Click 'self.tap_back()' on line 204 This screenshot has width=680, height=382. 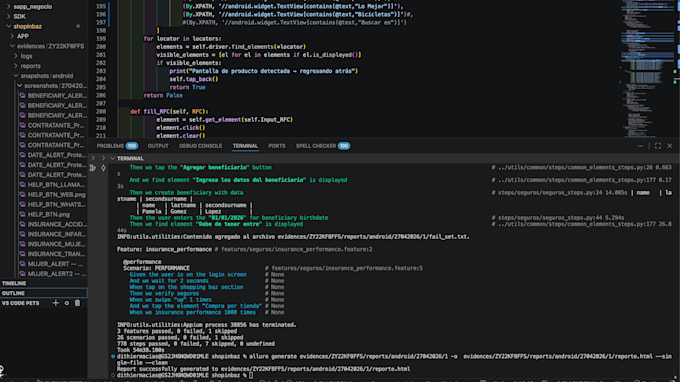[193, 79]
